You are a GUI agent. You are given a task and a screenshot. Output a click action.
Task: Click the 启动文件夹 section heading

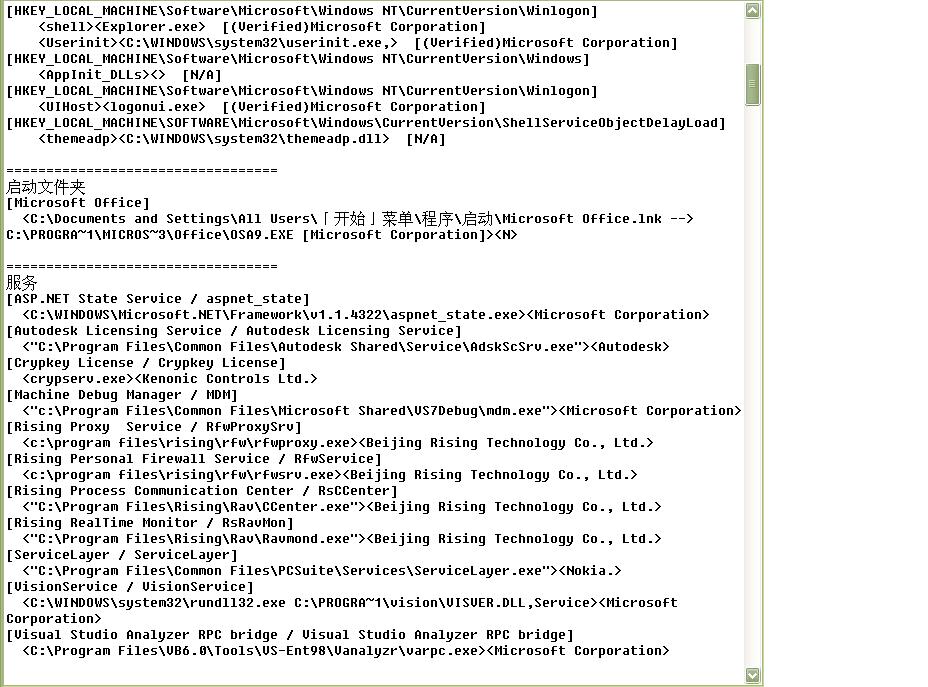click(x=46, y=187)
